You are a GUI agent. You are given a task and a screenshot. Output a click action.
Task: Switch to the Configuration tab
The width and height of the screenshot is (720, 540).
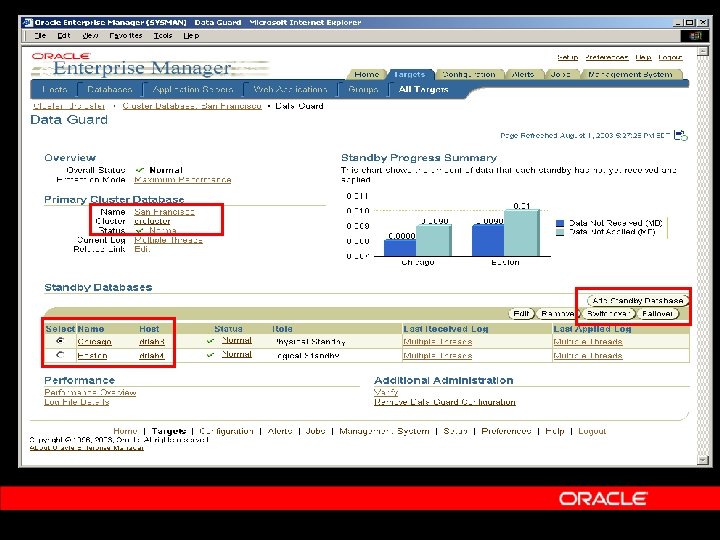[469, 74]
